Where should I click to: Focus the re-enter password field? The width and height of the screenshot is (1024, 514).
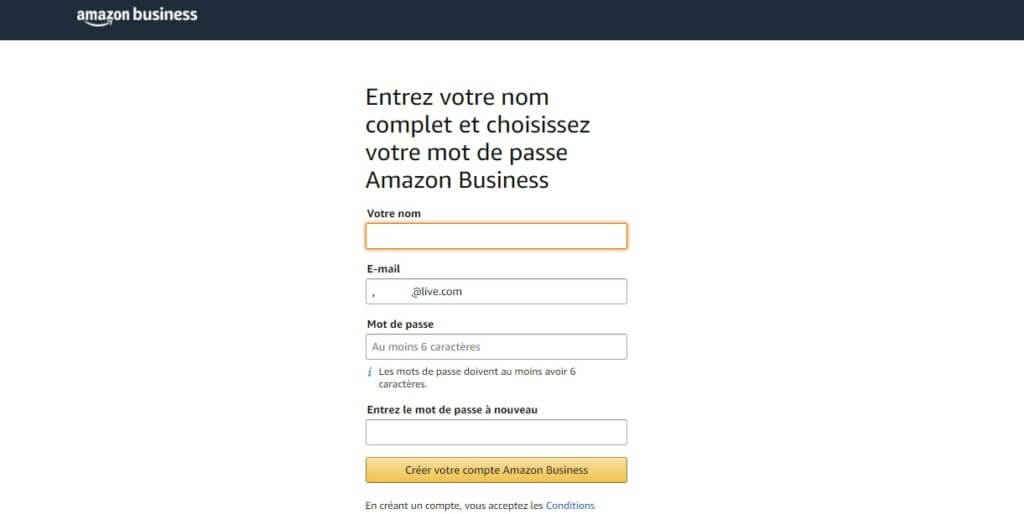click(x=496, y=432)
